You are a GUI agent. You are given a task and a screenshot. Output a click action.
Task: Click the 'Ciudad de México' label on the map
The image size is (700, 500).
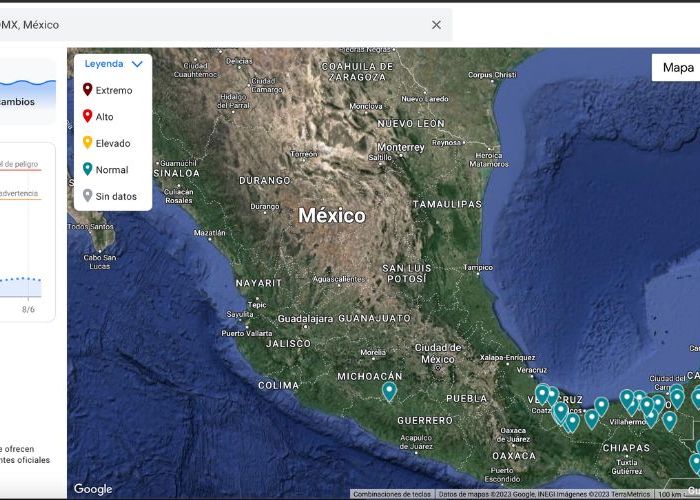(438, 353)
